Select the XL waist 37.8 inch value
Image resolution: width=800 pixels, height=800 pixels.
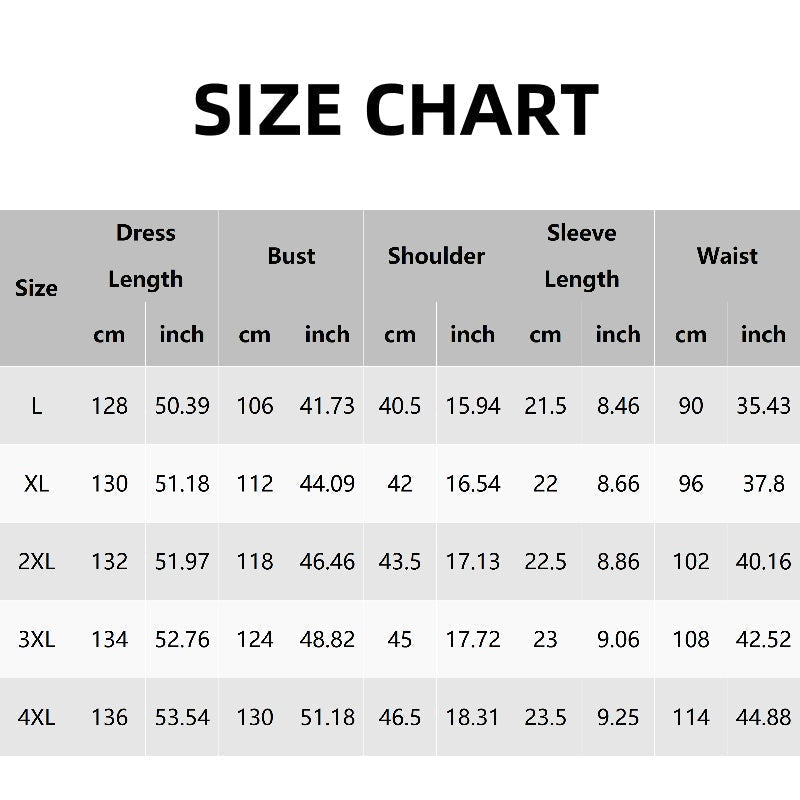[764, 484]
